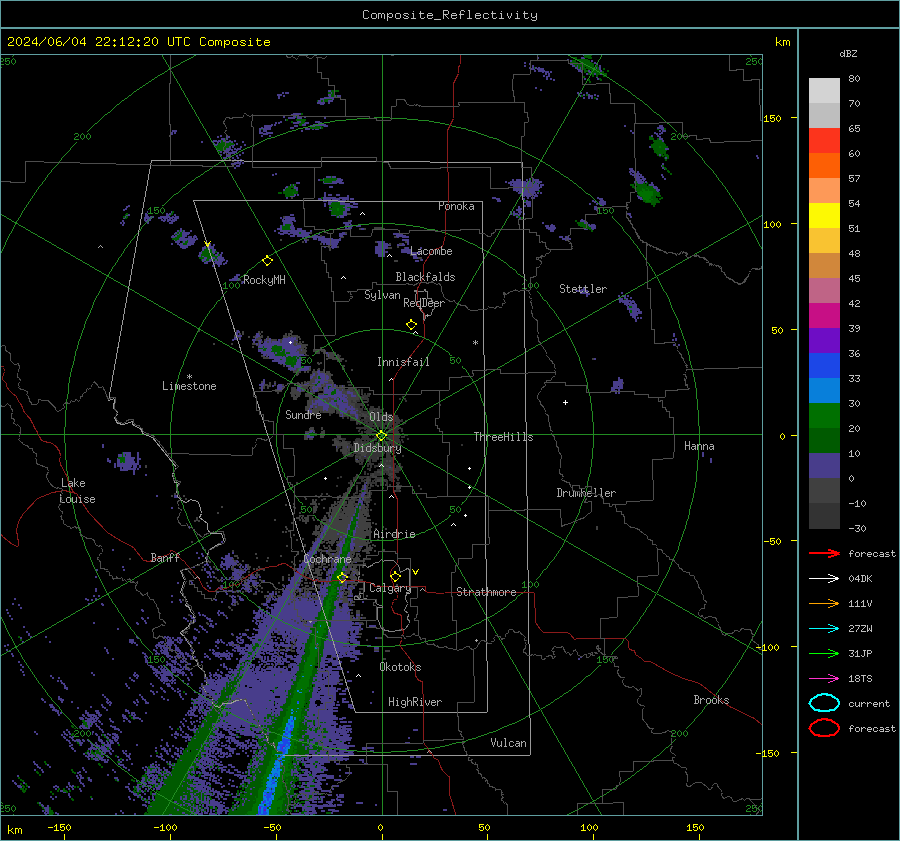Click the red forecast ellipse icon

824,728
